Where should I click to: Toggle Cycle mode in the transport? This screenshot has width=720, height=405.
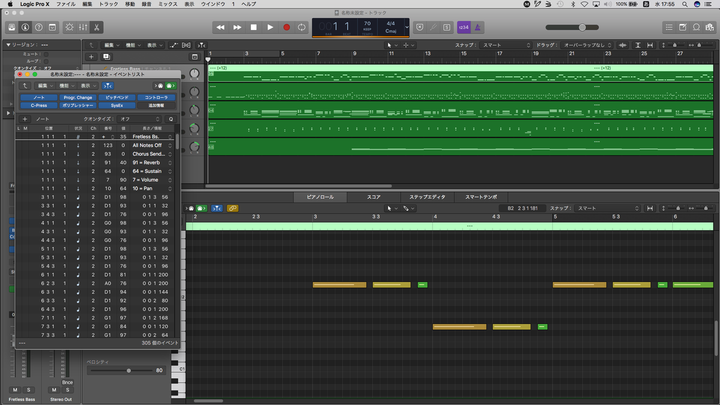(302, 28)
